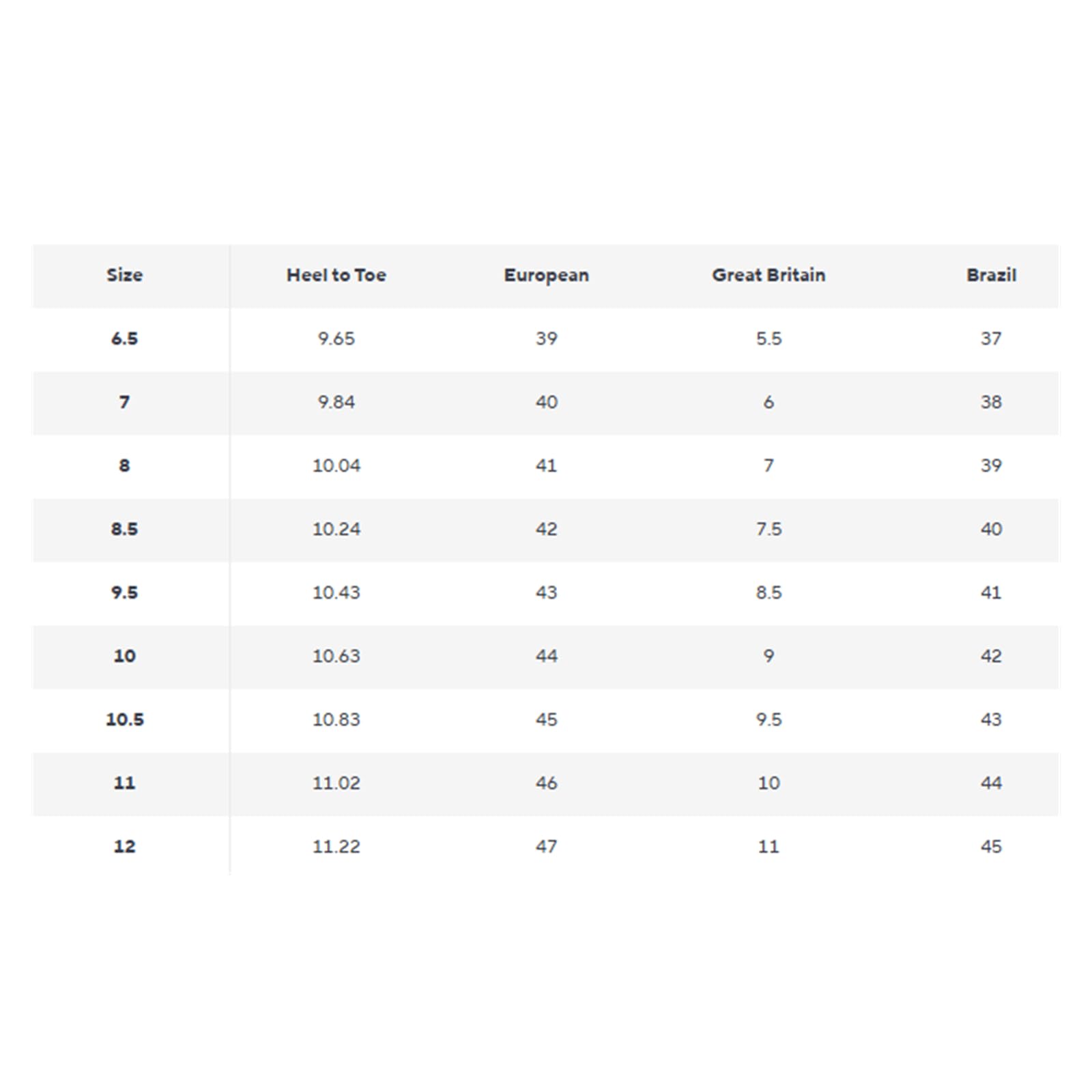Click European size 44 cell

(x=547, y=656)
